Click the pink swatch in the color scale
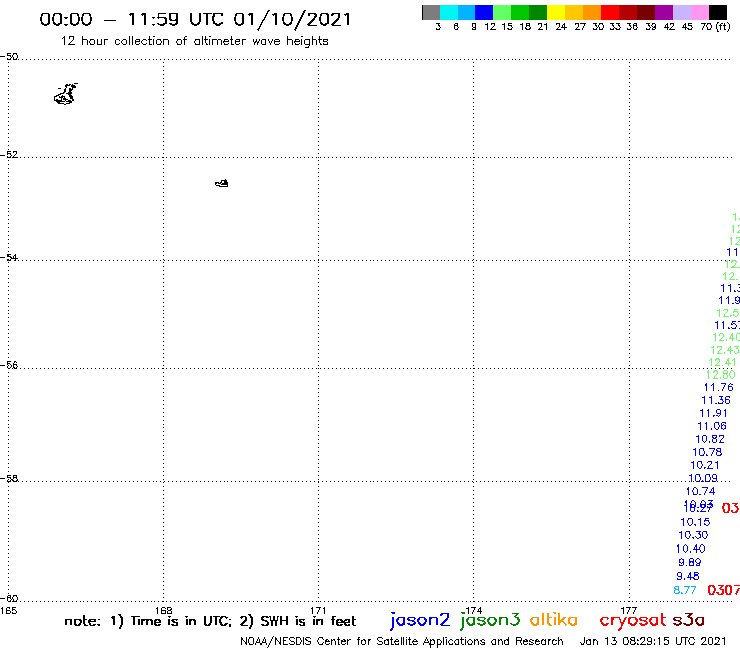The height and width of the screenshot is (650, 740). pos(700,12)
